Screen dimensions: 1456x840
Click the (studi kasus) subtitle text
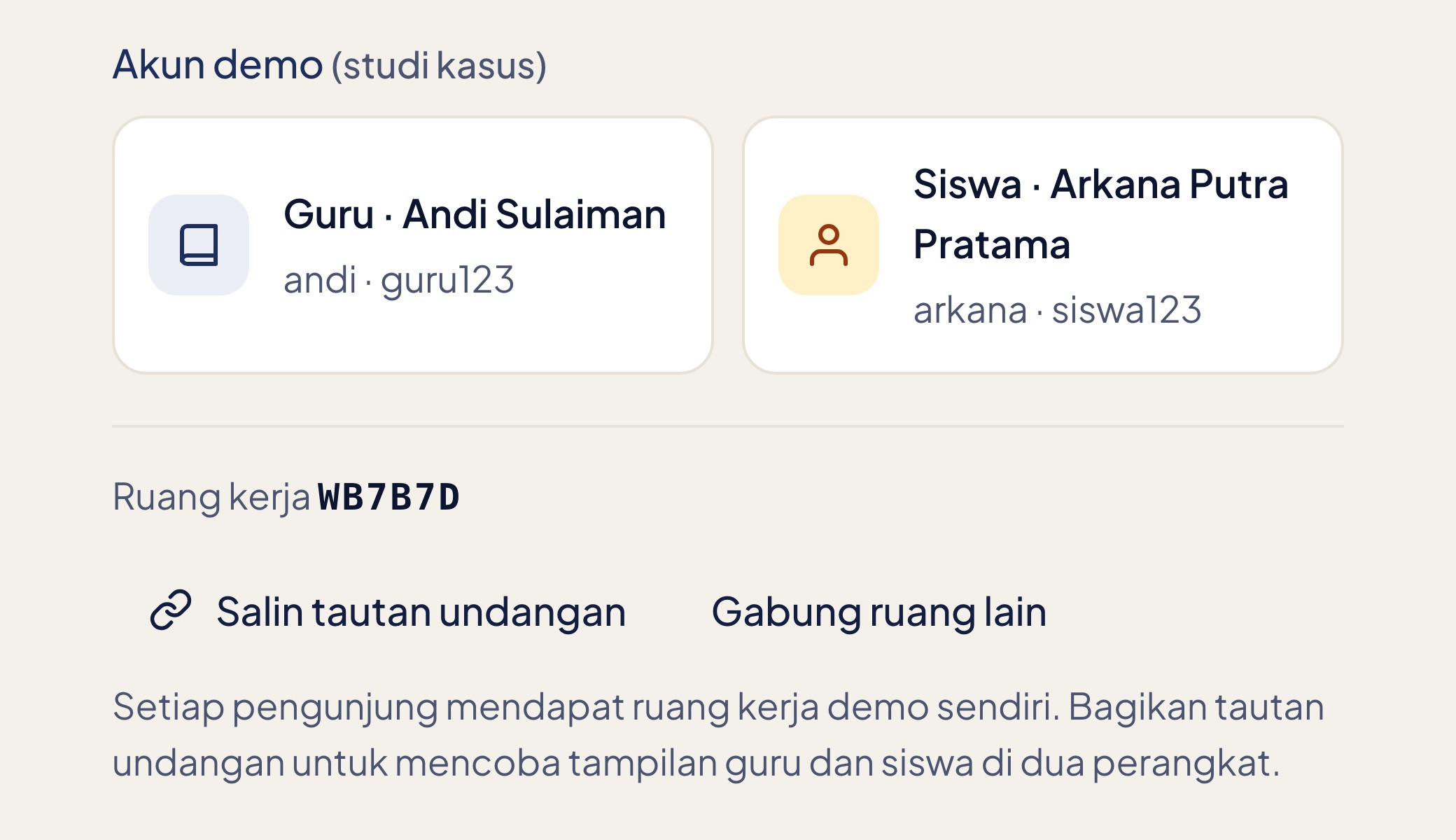pyautogui.click(x=439, y=66)
